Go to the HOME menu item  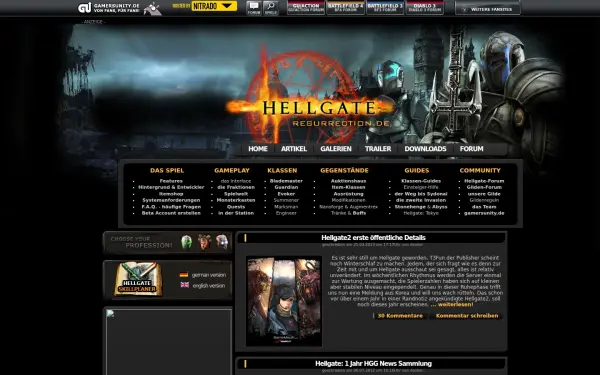tap(258, 149)
